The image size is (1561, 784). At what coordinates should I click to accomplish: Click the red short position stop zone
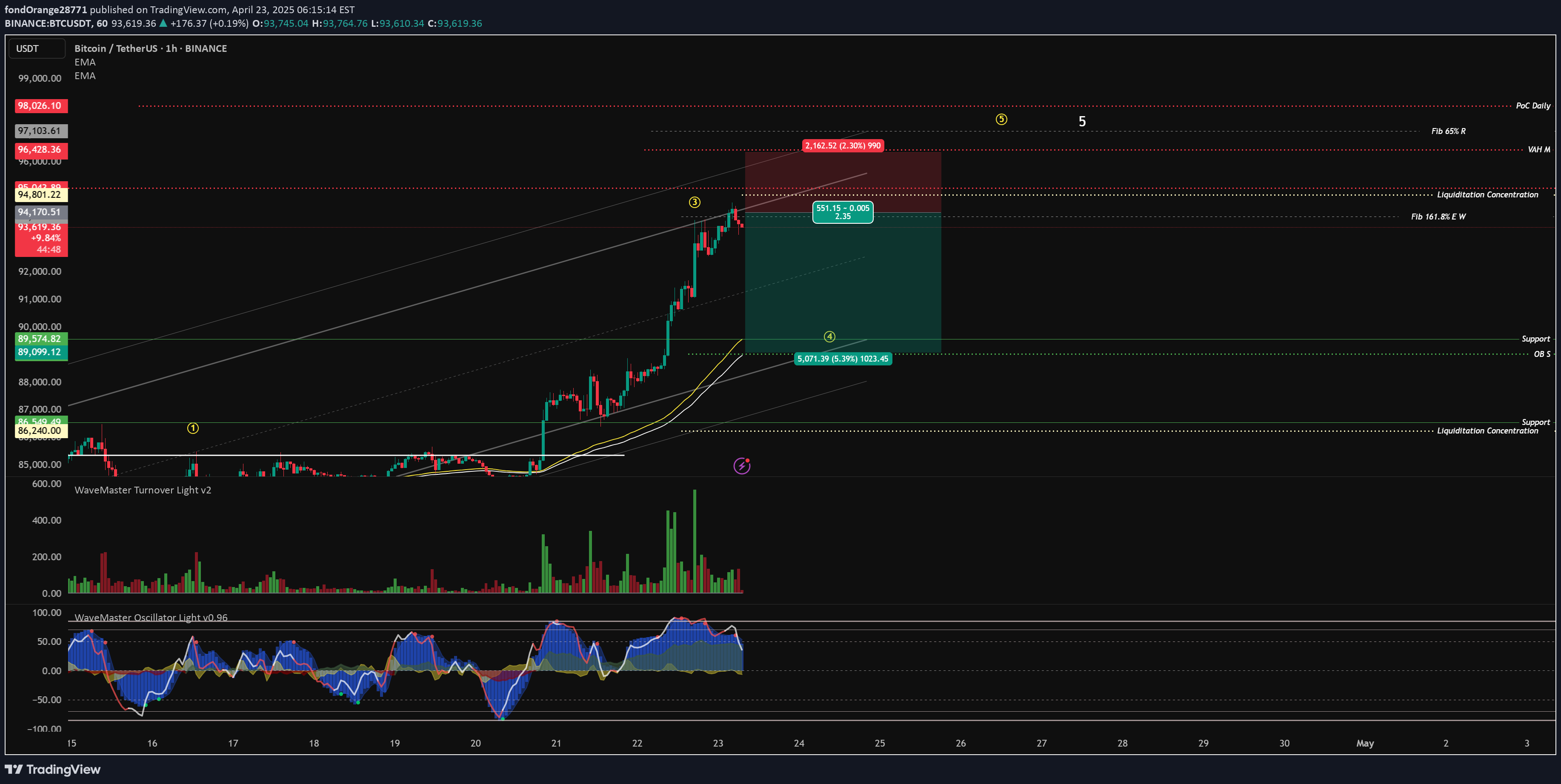(x=843, y=182)
